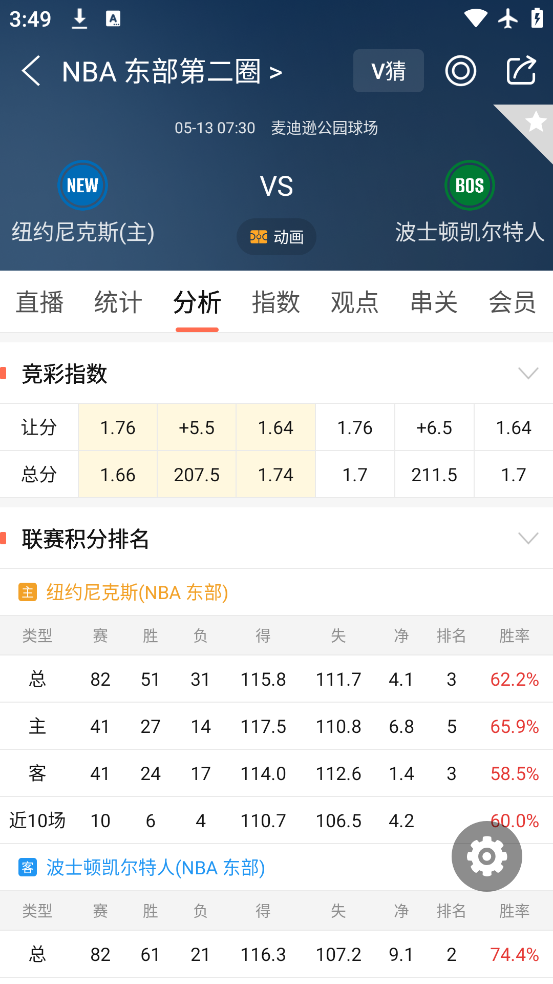Open the 串关 tab
Screen dimensions: 553x984
pyautogui.click(x=433, y=302)
